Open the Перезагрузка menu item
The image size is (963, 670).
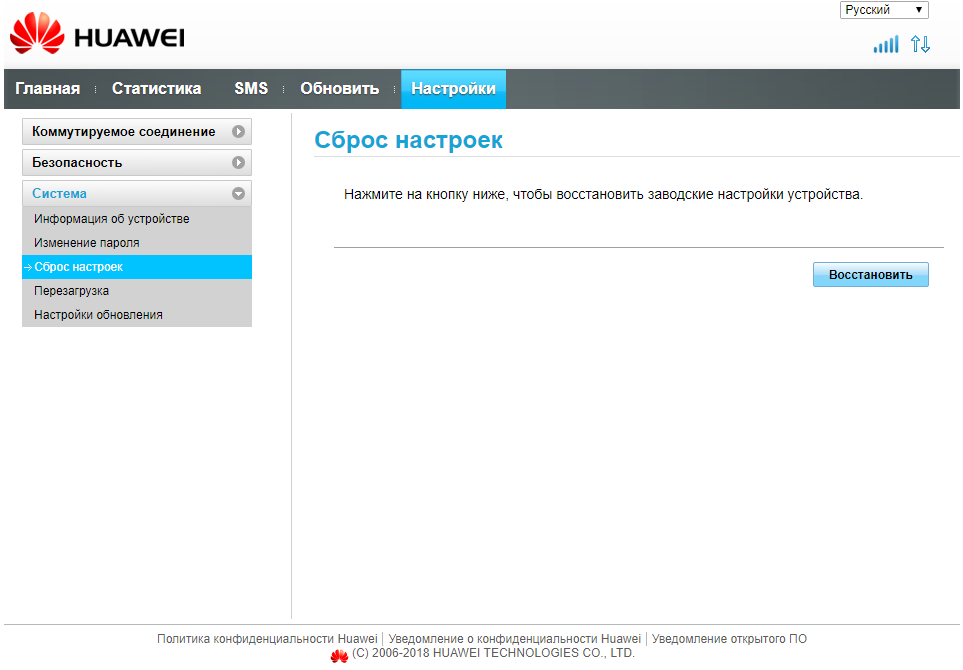point(136,290)
